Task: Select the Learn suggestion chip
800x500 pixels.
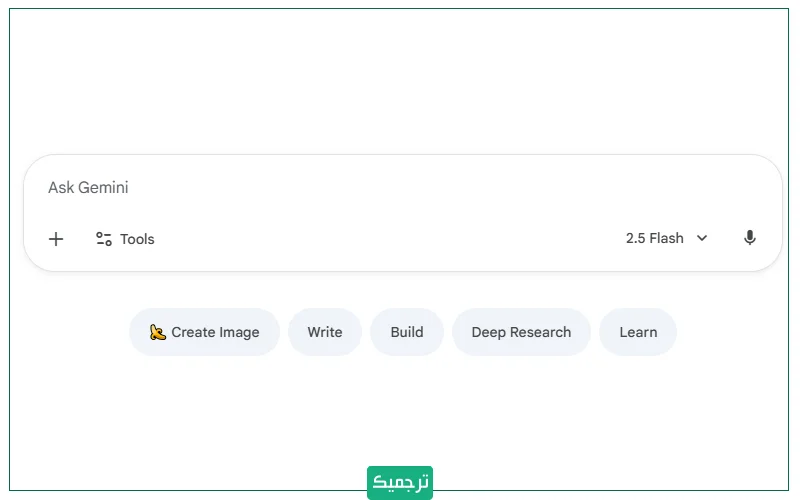Action: pos(638,332)
